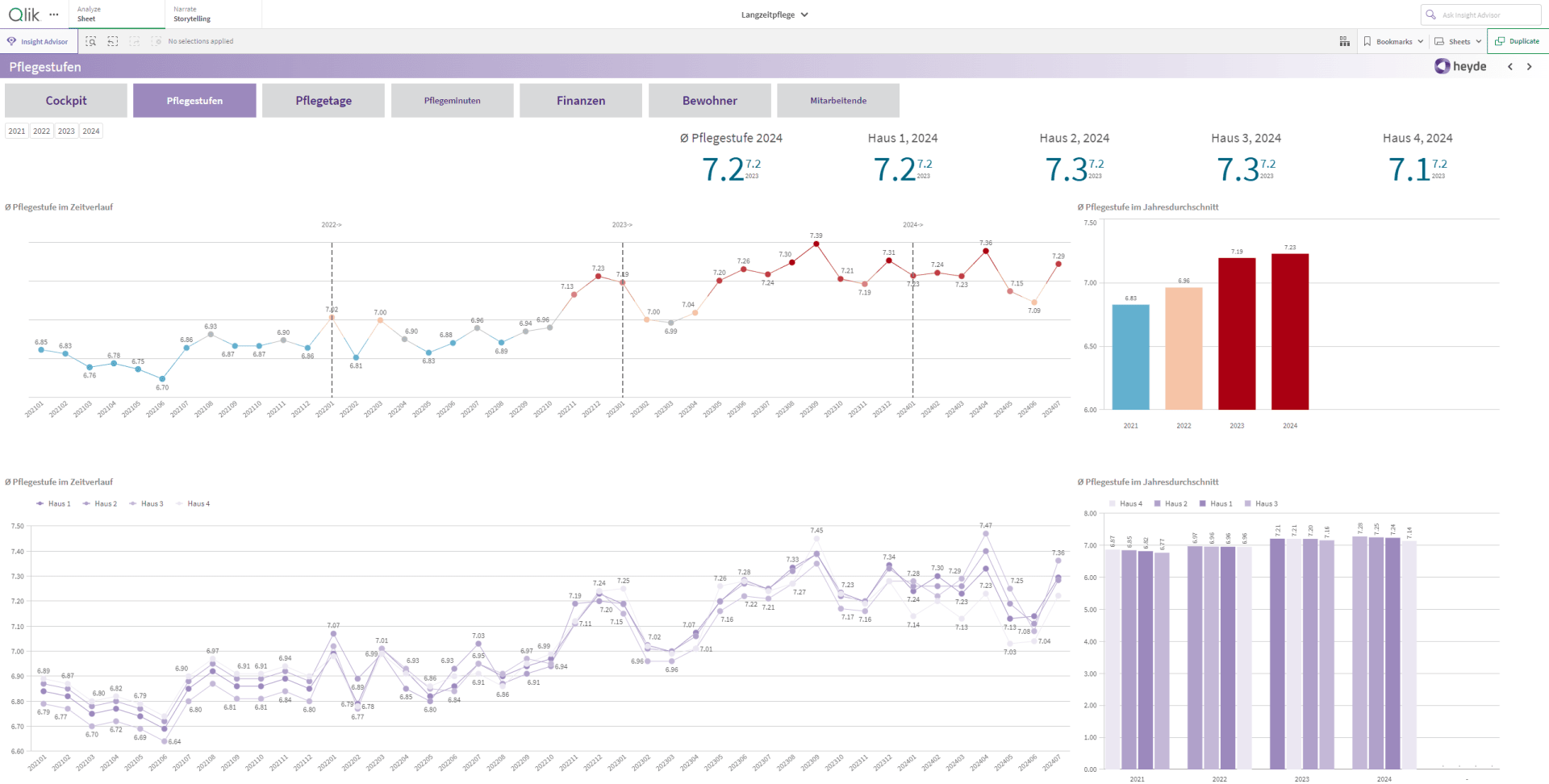Click the Insight Advisor eye icon
Screen dimensions: 1549x784
[11, 41]
